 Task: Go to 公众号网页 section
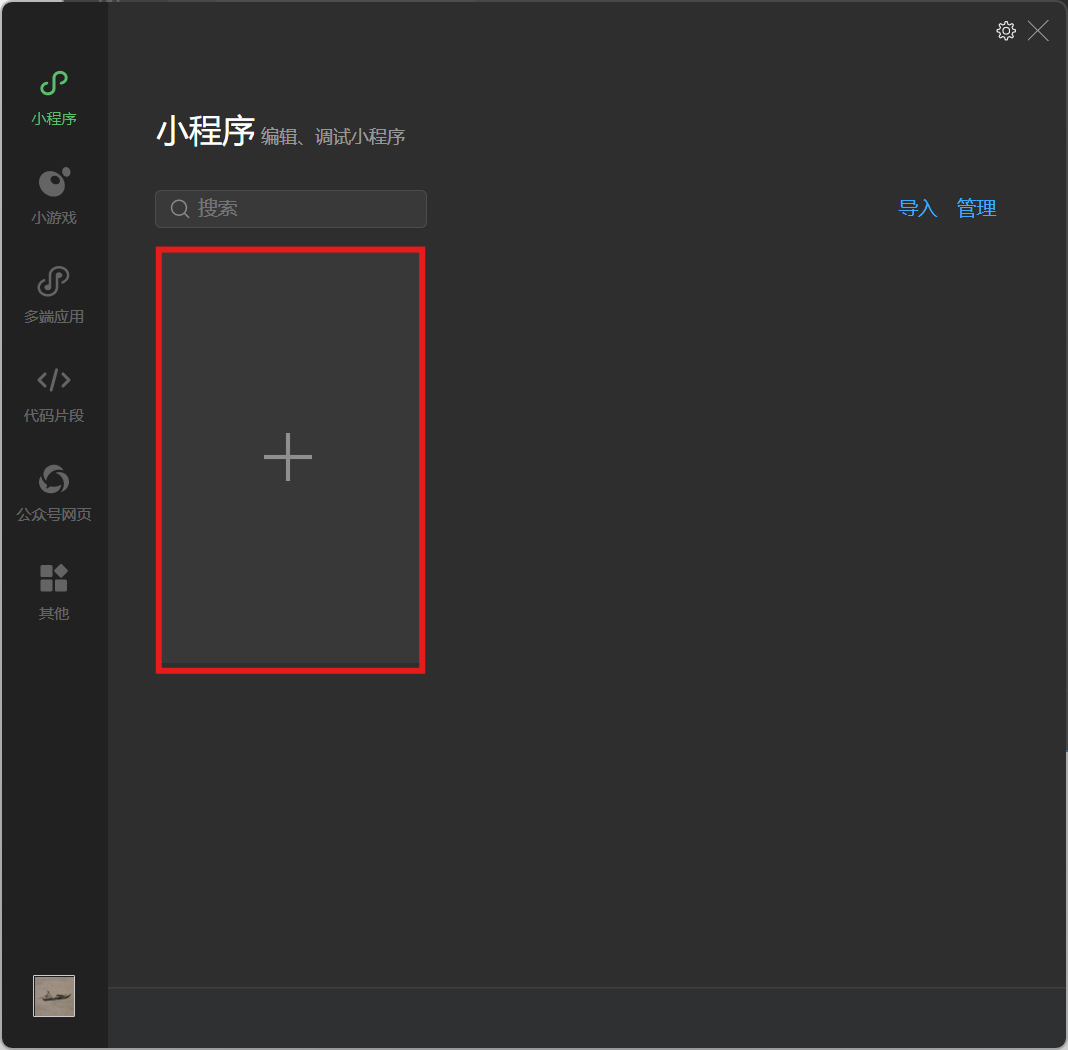click(54, 494)
